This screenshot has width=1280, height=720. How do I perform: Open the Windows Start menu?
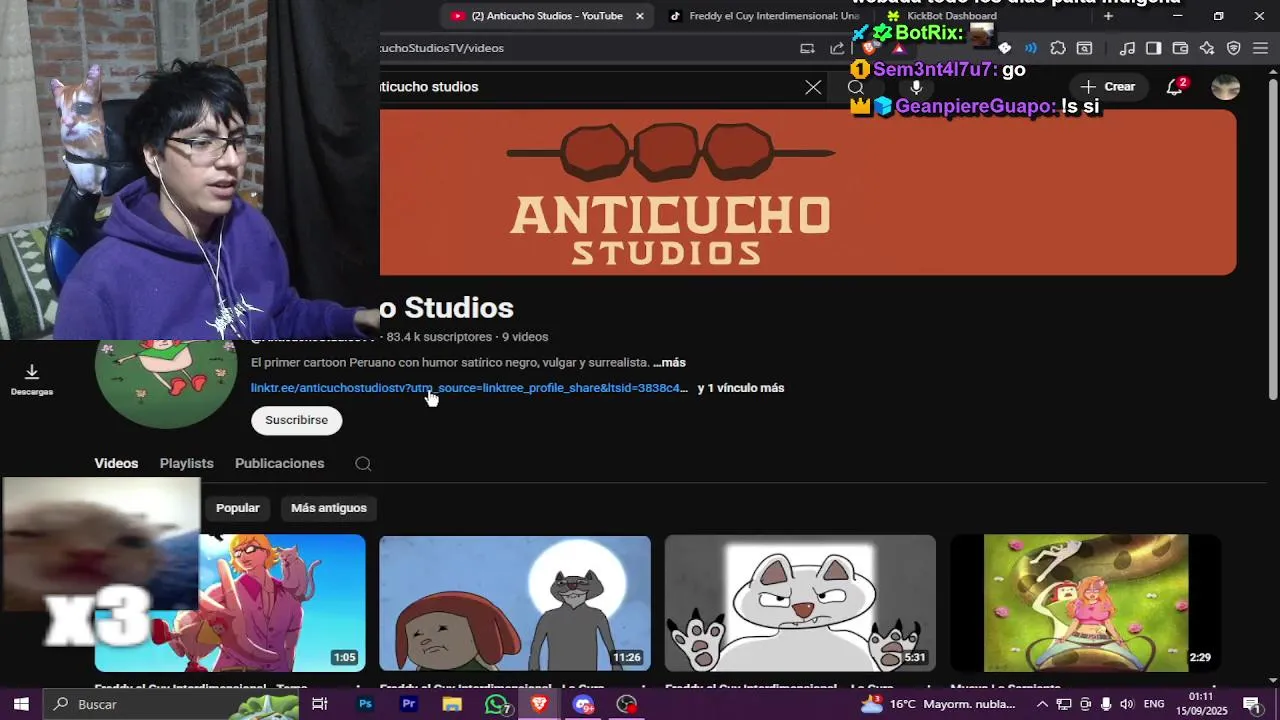(x=21, y=704)
